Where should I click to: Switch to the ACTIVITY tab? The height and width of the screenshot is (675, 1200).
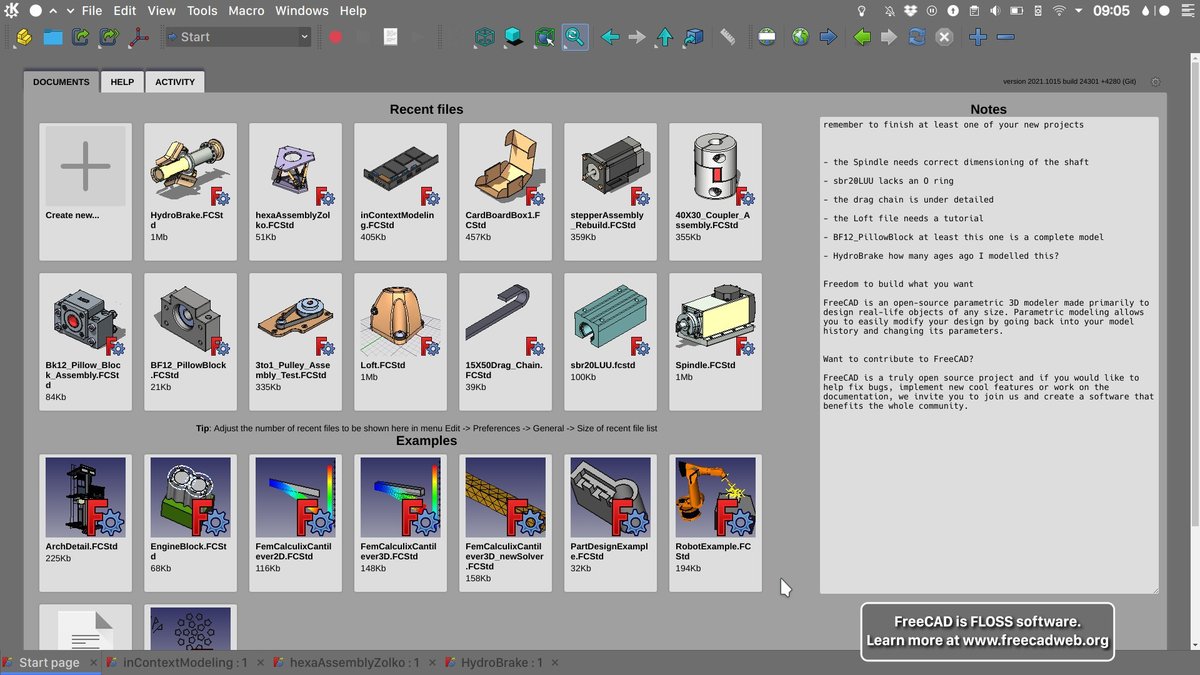point(175,82)
